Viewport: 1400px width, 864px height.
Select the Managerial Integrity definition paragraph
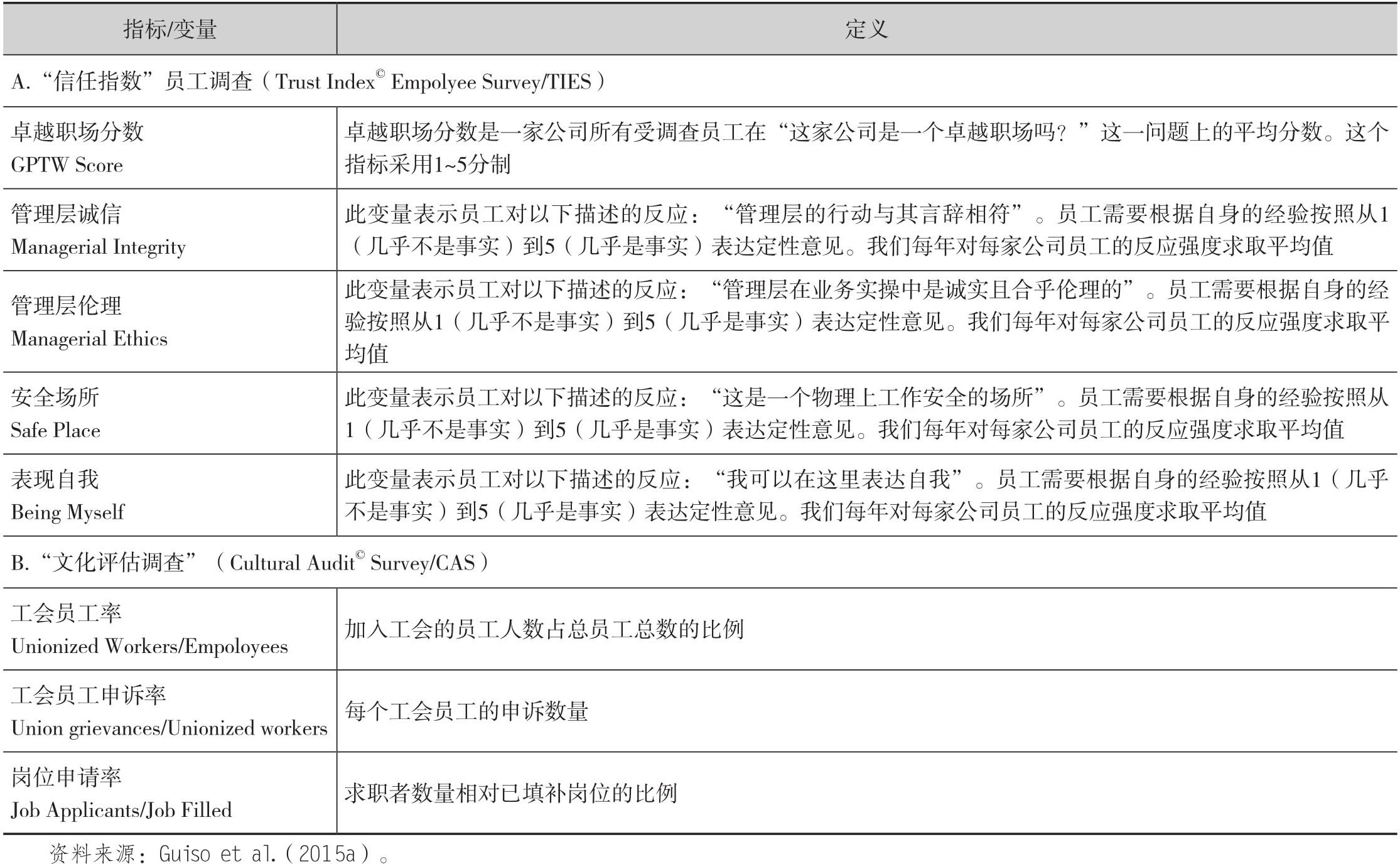[x=866, y=230]
